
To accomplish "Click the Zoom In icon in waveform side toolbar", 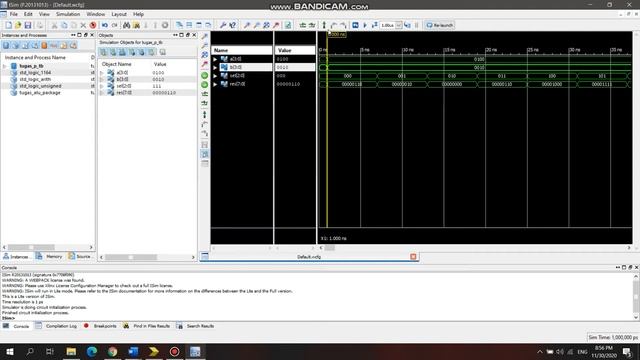I will tap(205, 37).
